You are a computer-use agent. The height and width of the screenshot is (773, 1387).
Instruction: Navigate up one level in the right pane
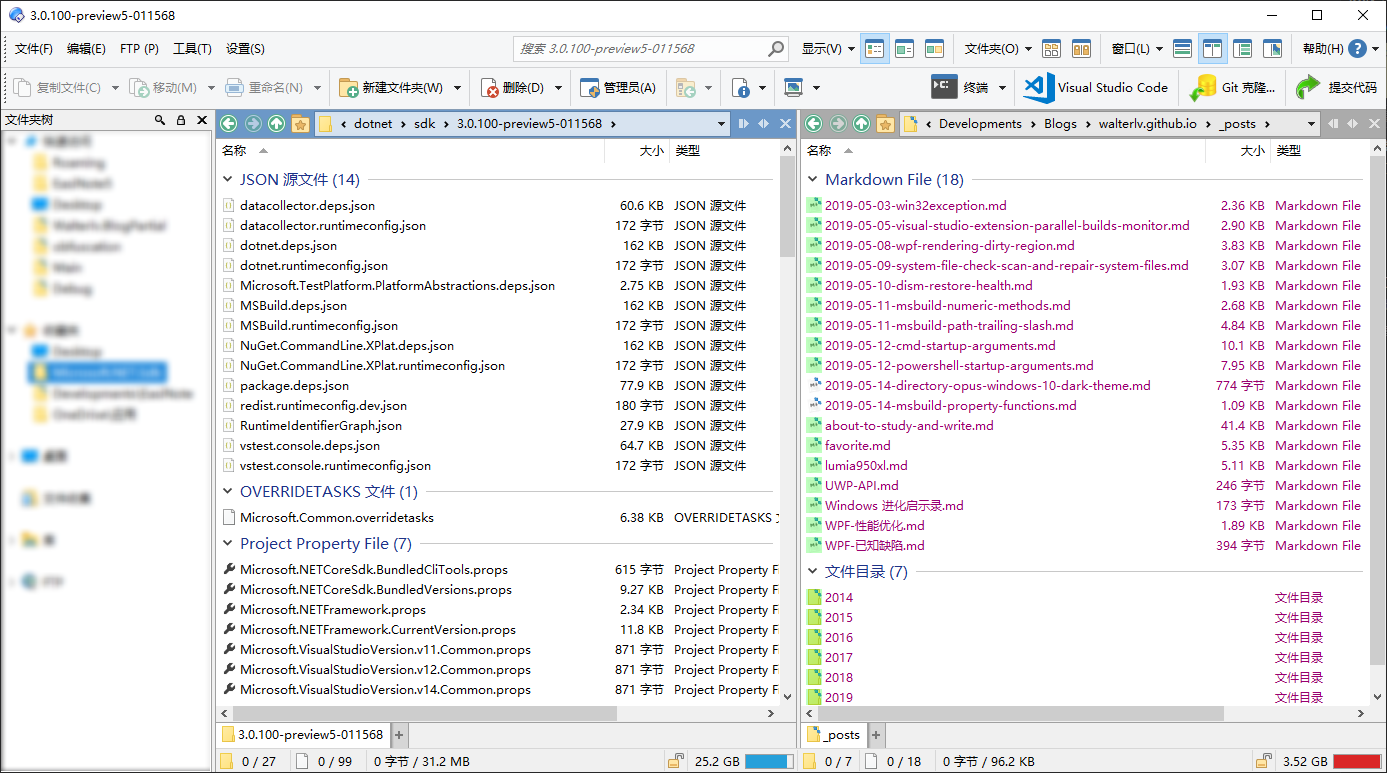861,123
